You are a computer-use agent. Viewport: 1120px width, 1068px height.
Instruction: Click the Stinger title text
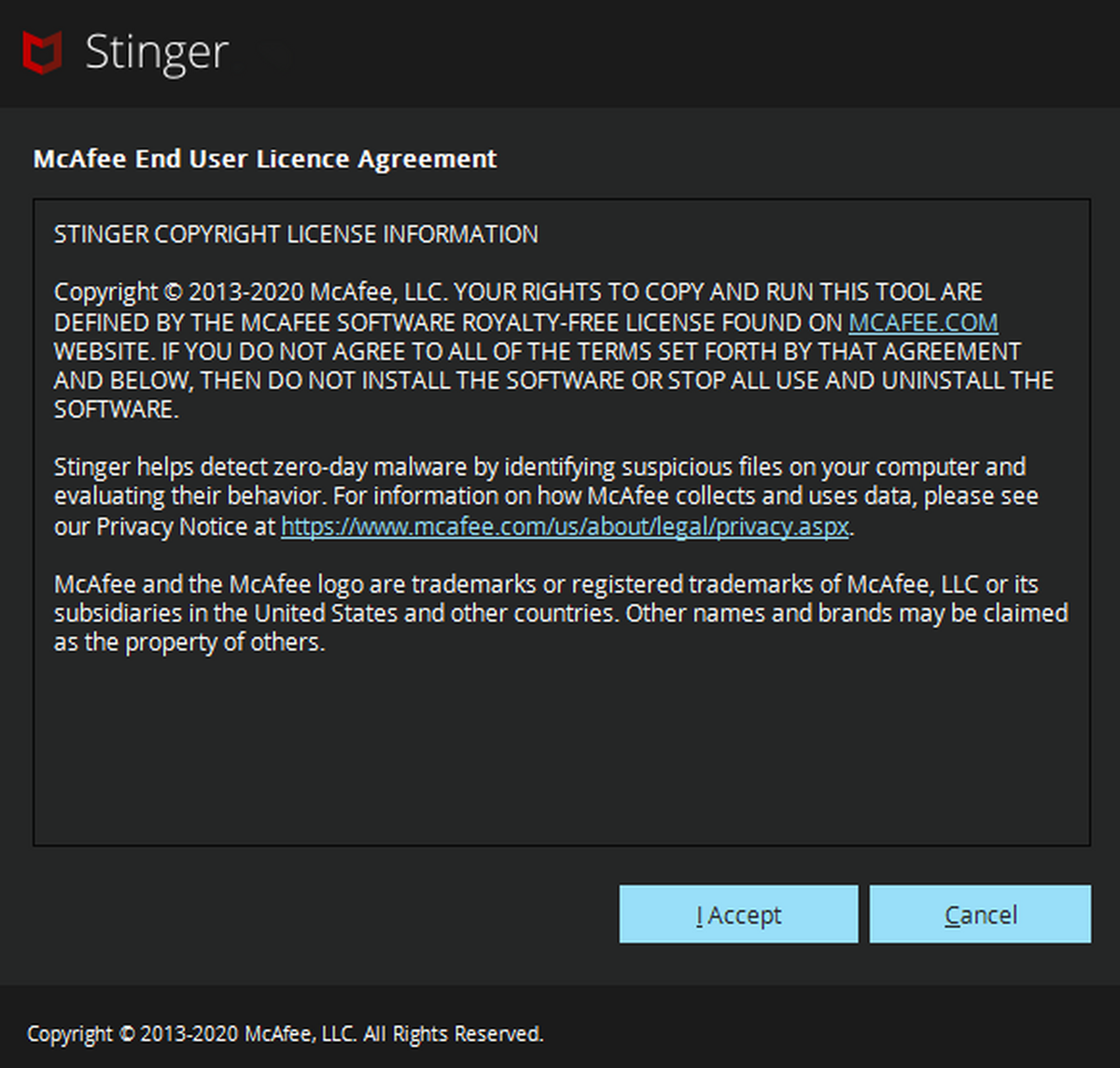[x=157, y=52]
